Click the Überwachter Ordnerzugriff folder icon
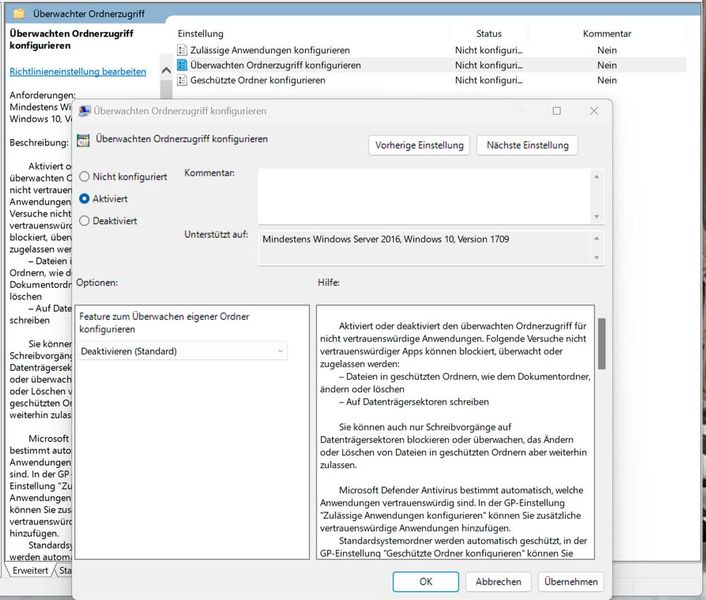Viewport: 706px width, 600px height. pos(19,14)
